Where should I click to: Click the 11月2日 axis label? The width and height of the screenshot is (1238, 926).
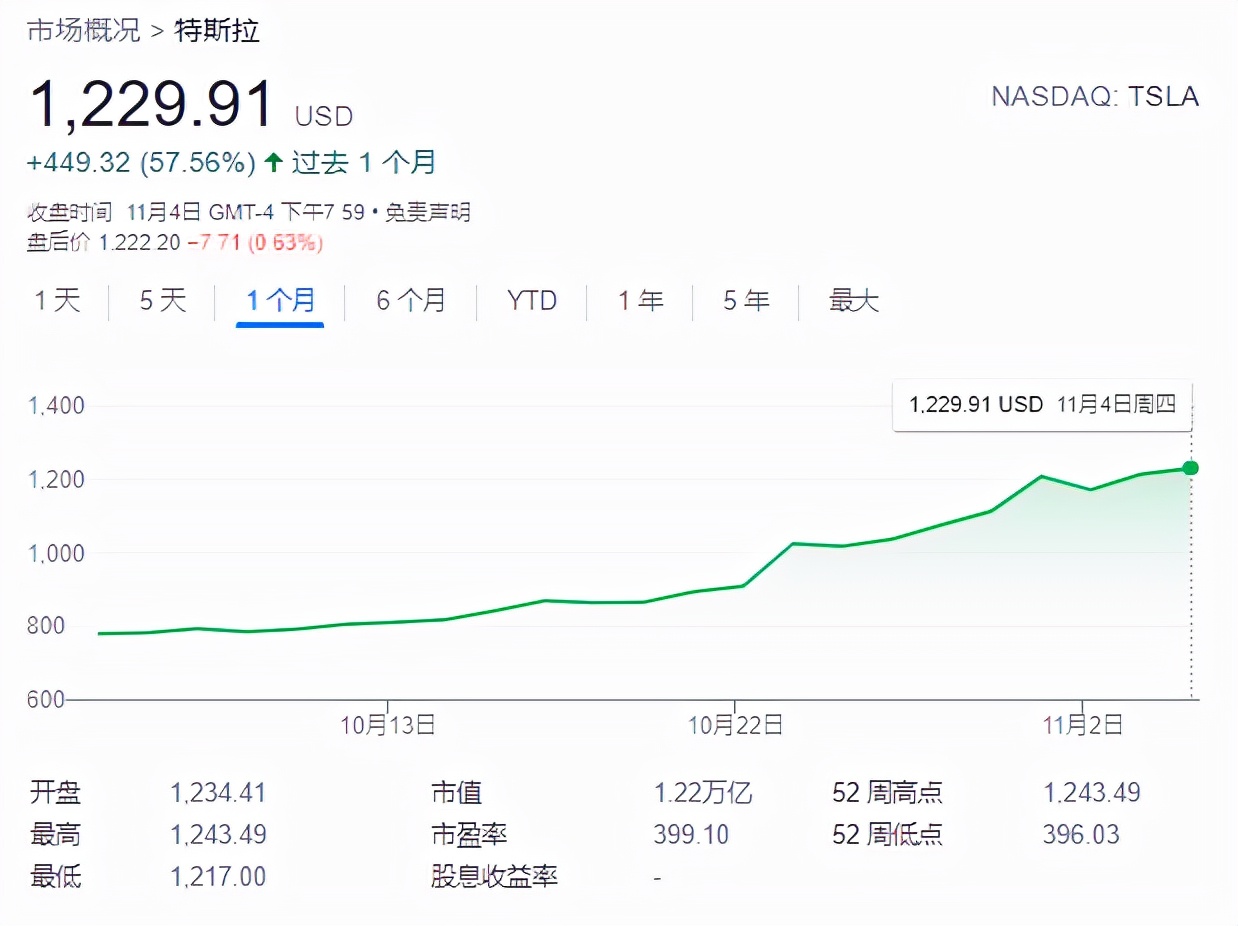(x=1082, y=725)
